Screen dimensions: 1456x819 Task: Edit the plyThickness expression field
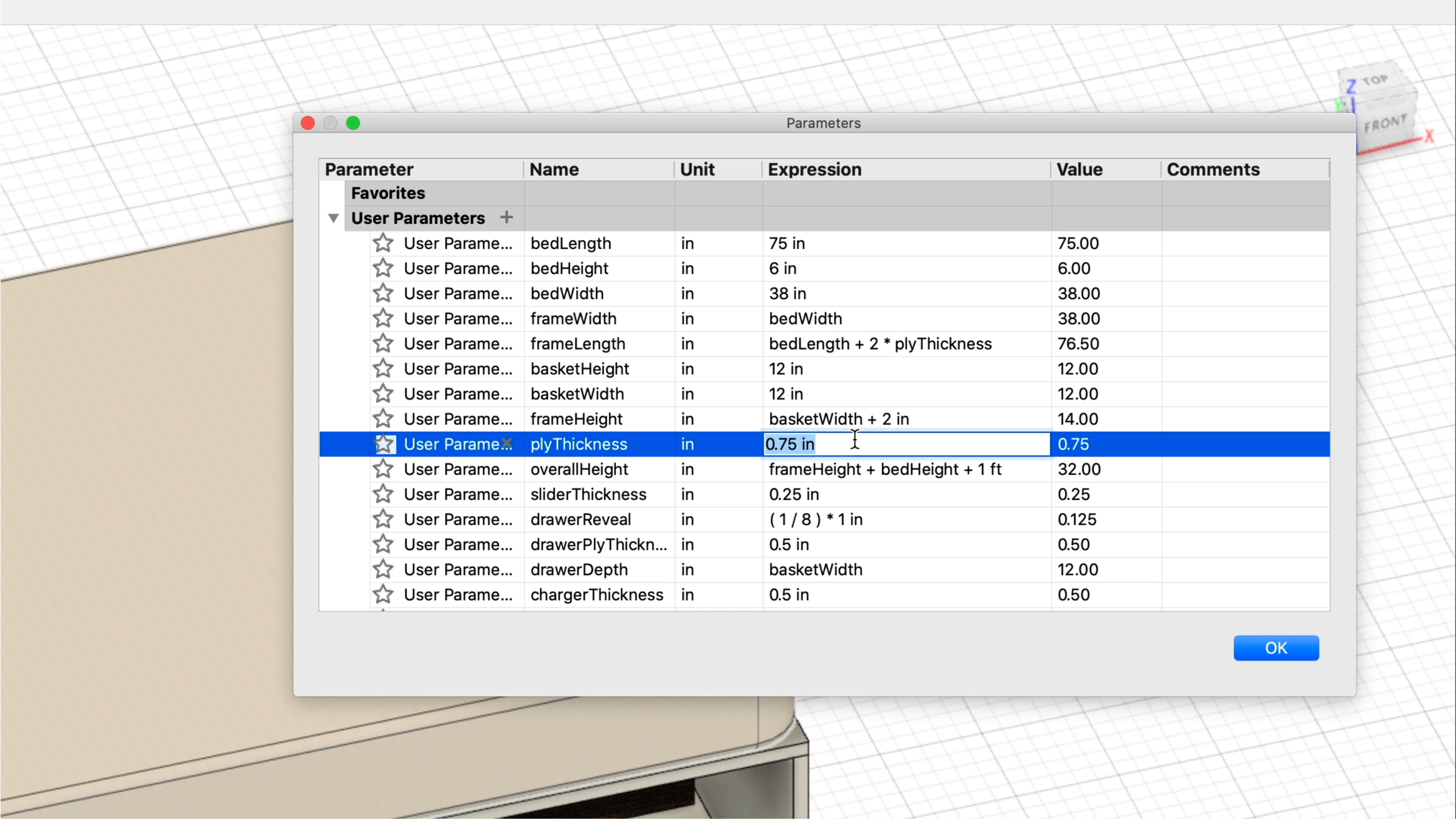907,444
